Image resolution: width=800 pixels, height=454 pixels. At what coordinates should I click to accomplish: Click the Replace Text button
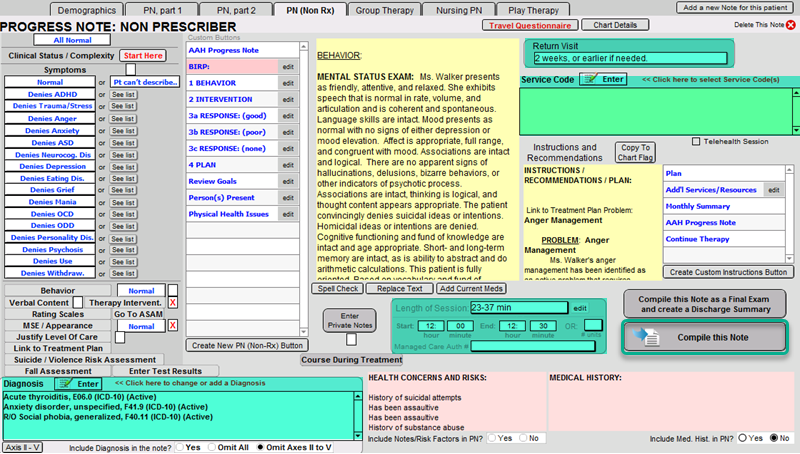point(399,288)
